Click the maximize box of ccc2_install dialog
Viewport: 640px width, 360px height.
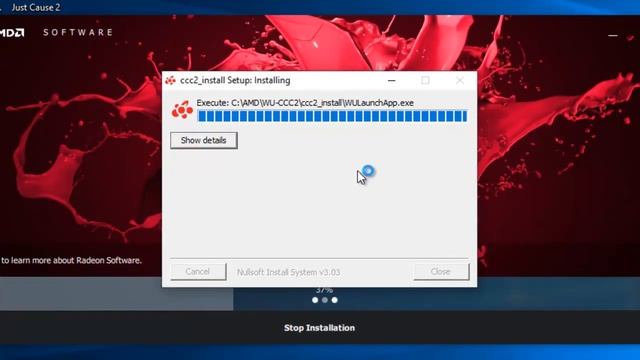425,80
